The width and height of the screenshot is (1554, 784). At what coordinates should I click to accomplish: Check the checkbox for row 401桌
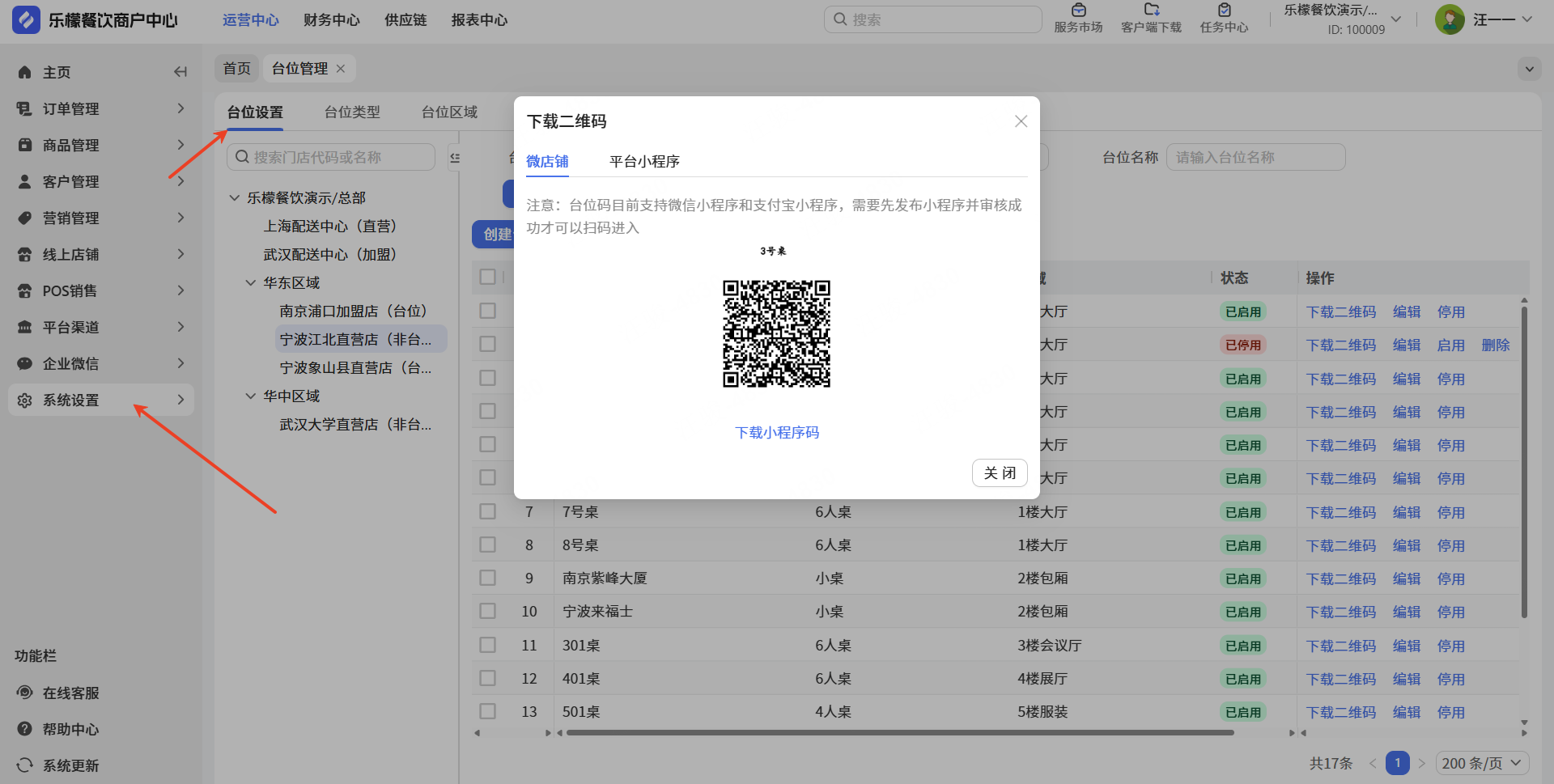[x=487, y=678]
